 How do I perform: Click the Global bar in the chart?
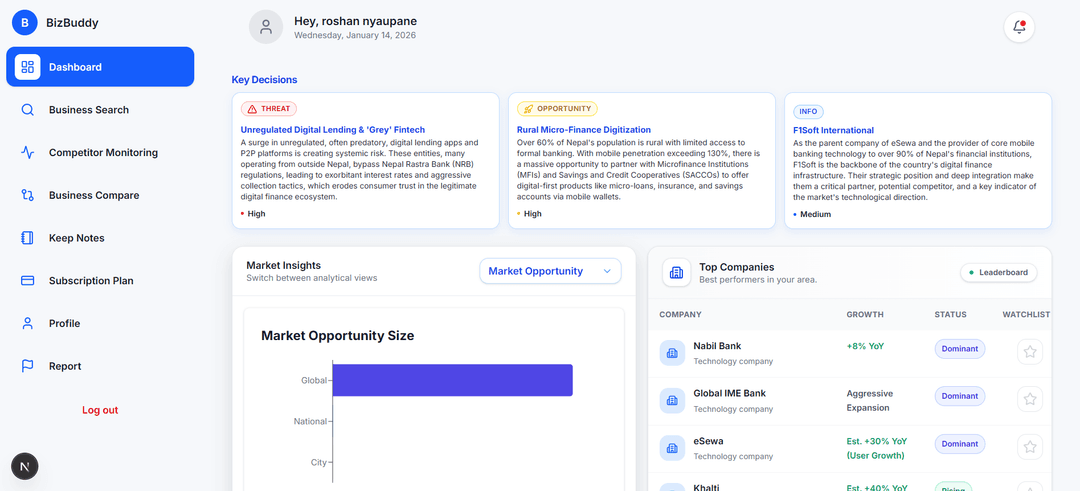[x=452, y=380]
